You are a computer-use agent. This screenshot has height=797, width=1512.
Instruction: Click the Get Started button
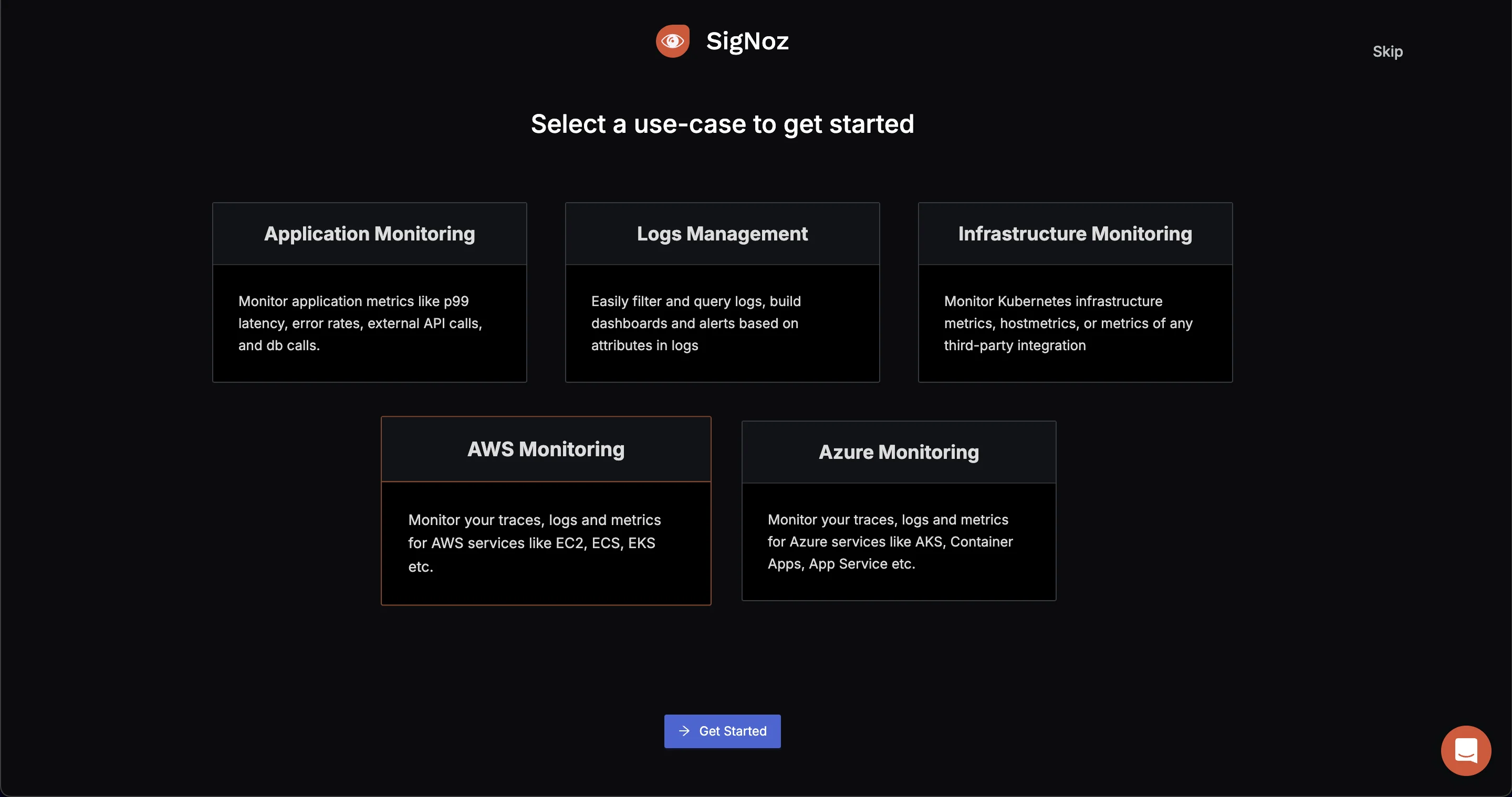tap(723, 731)
